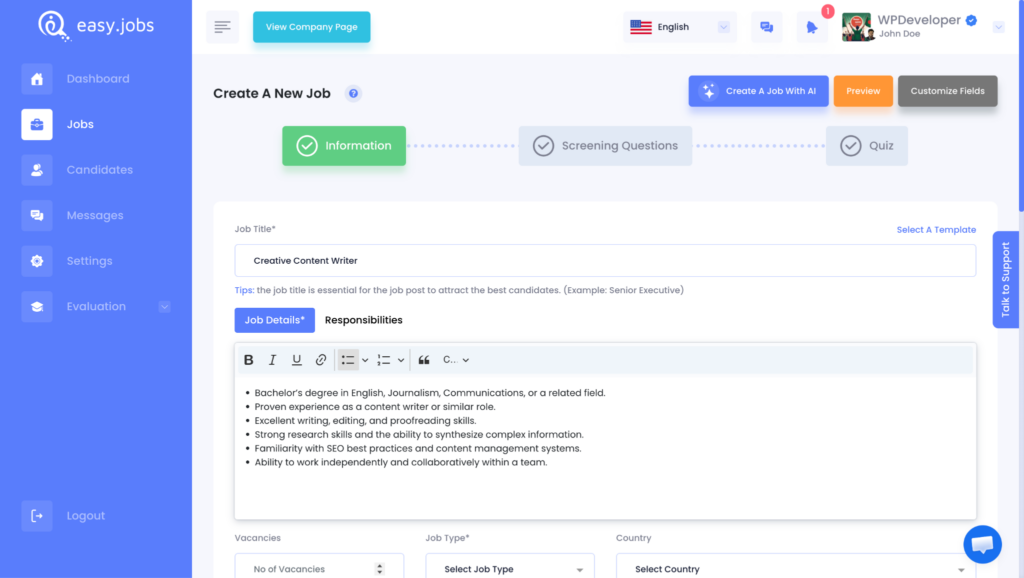
Task: Switch to Job Details tab
Action: [274, 320]
